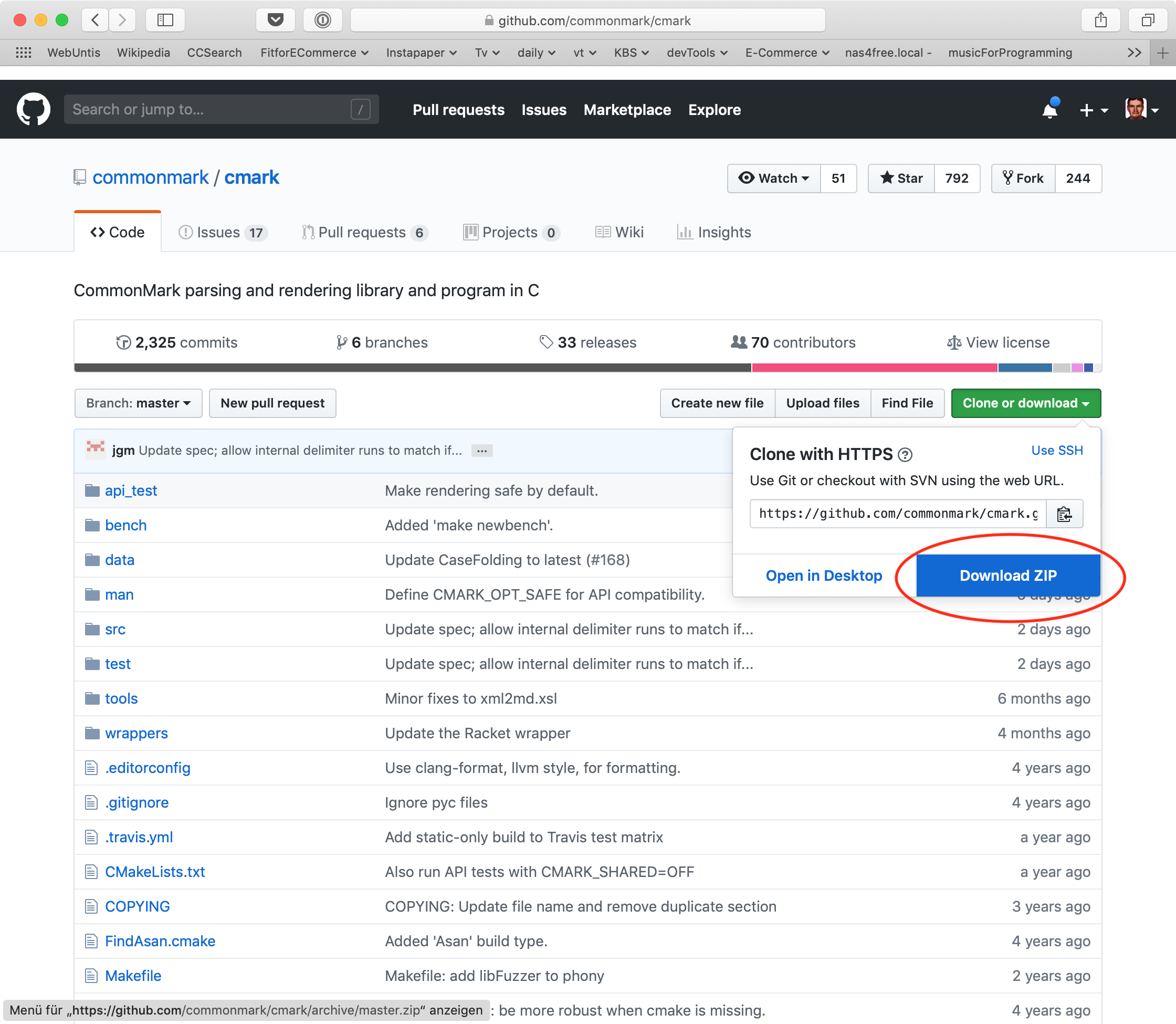Screen dimensions: 1176x1024
Task: Open the Marketplace nav item
Action: 627,110
